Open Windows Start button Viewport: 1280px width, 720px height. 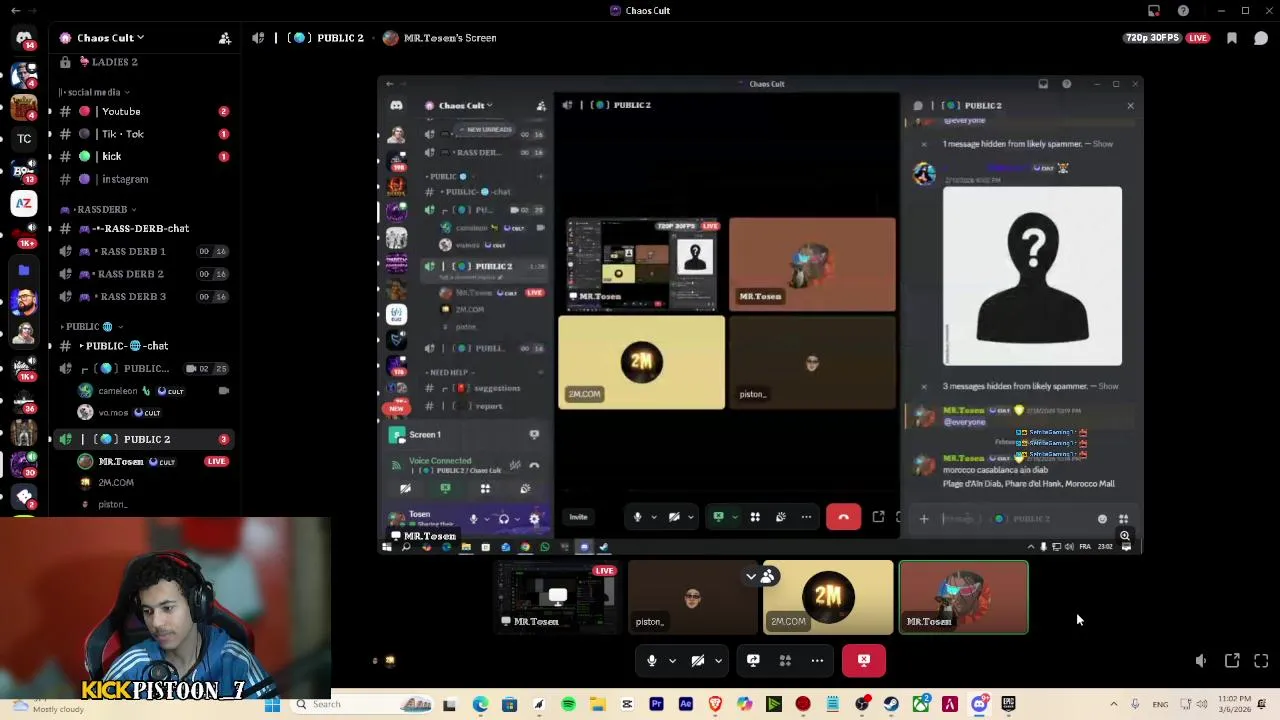tap(272, 704)
